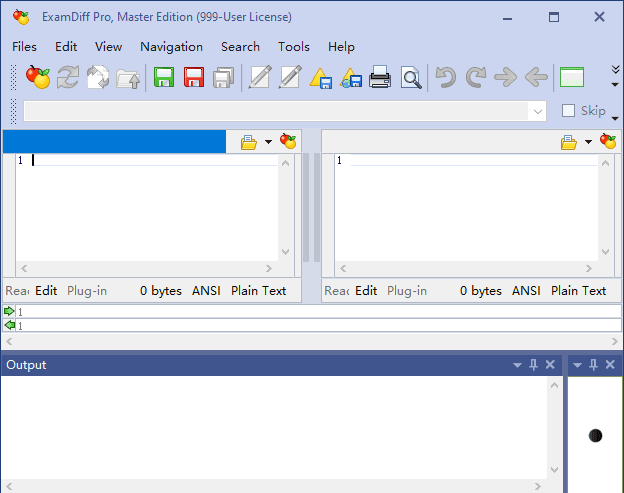Click right pane scrollbar up arrow
This screenshot has height=493, width=624.
pyautogui.click(x=605, y=163)
